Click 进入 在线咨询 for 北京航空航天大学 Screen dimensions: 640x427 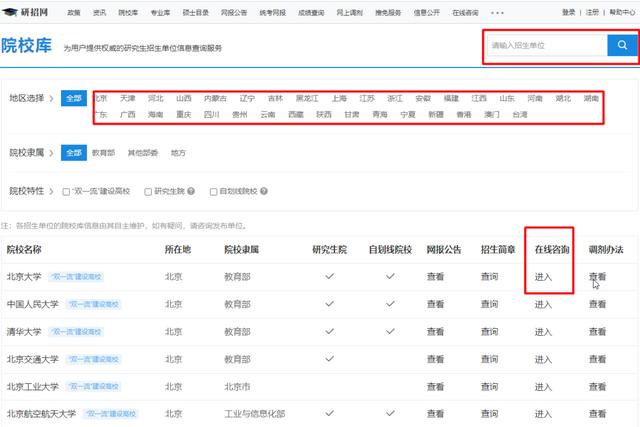543,414
